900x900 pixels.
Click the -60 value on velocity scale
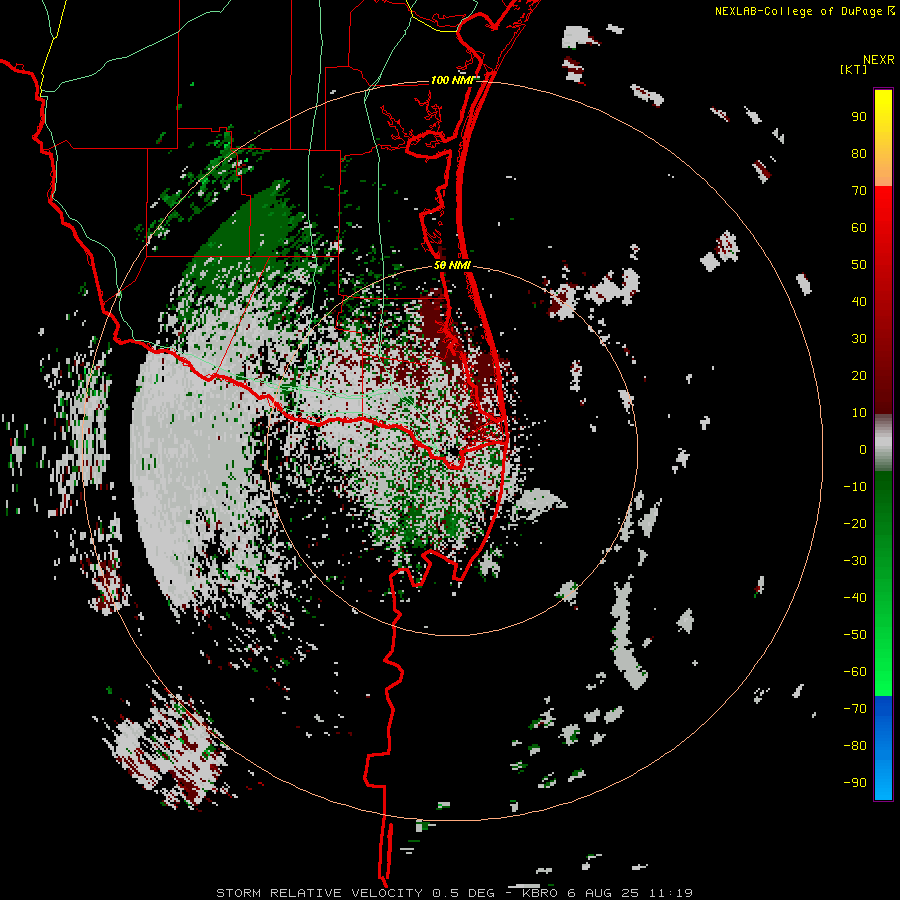[x=855, y=672]
